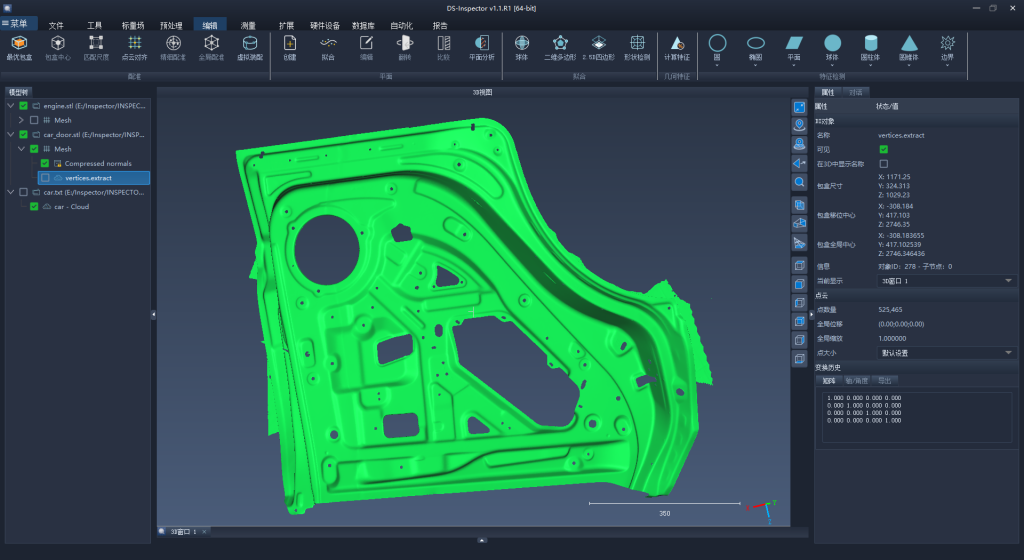Open the 虚拟装配 virtual assembly tool
Image resolution: width=1024 pixels, height=560 pixels.
click(249, 48)
